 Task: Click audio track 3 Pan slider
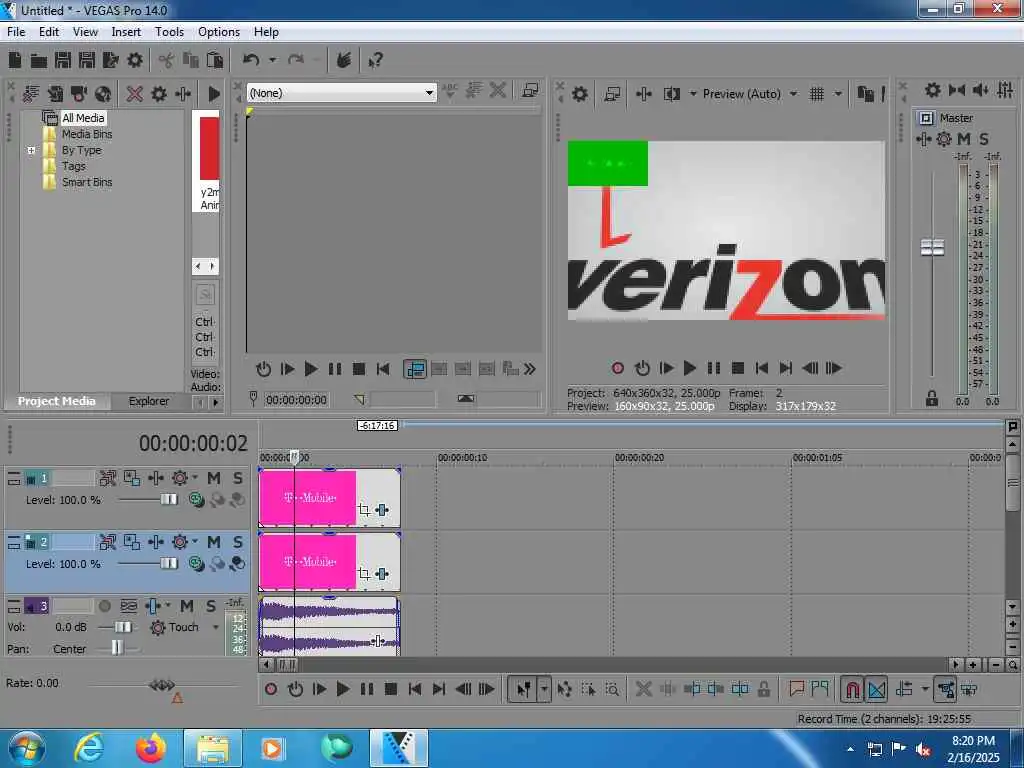117,648
